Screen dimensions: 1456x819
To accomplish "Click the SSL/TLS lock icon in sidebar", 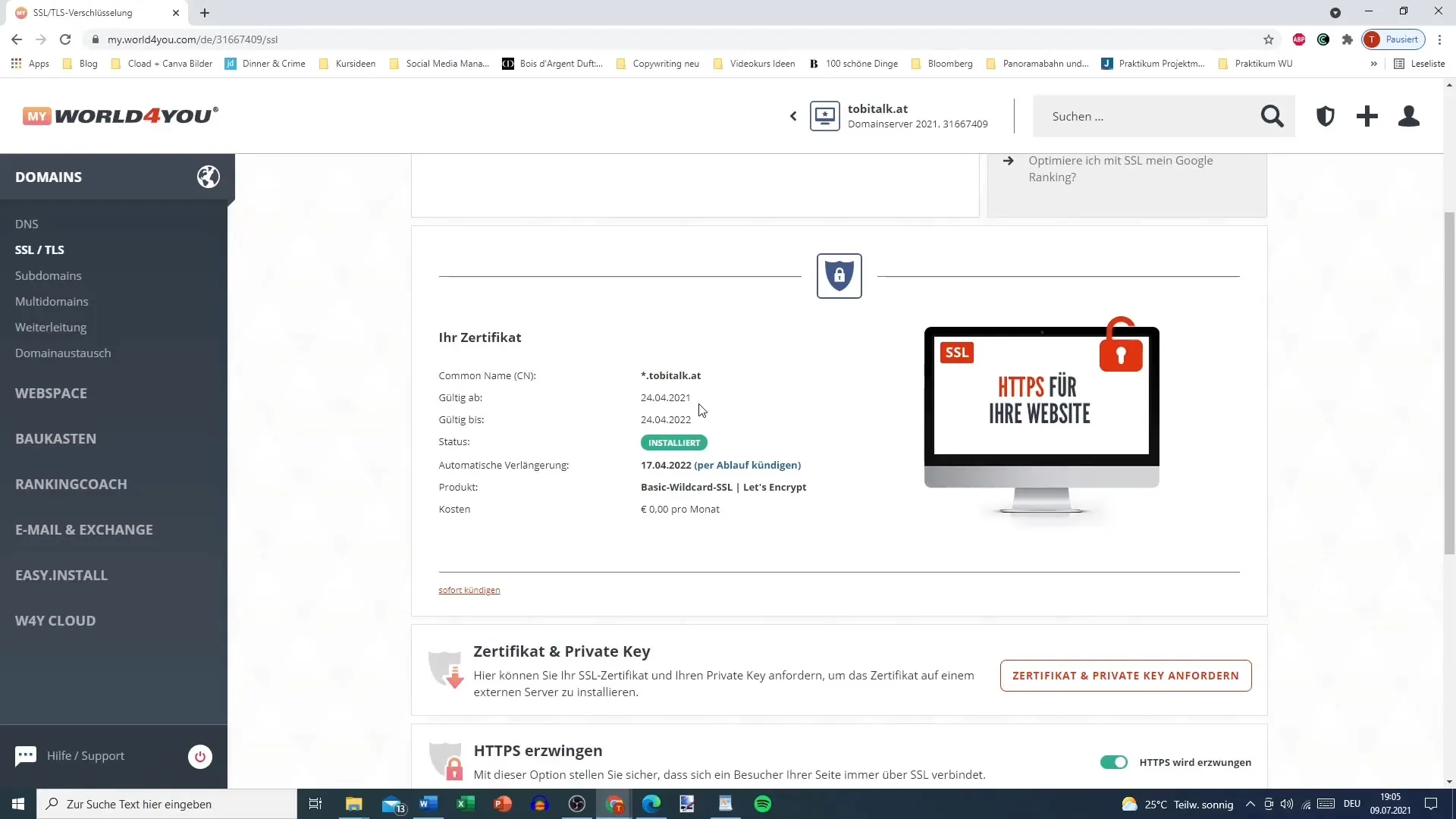I will (839, 276).
